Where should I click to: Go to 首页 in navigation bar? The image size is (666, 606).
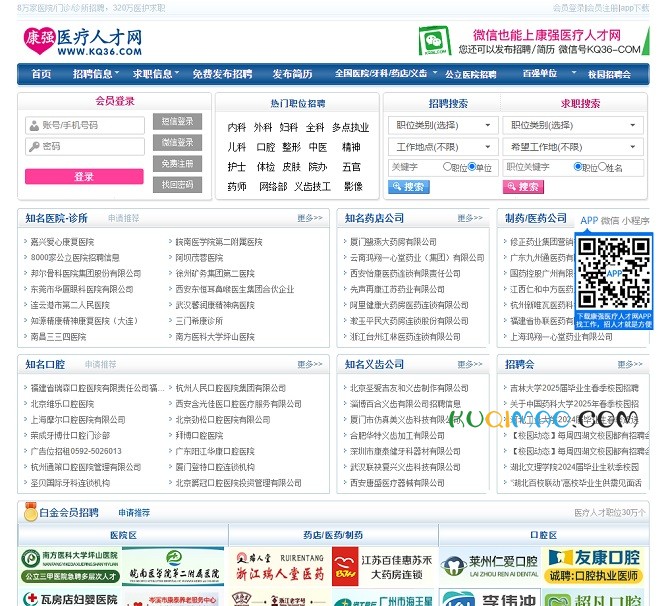pos(41,74)
